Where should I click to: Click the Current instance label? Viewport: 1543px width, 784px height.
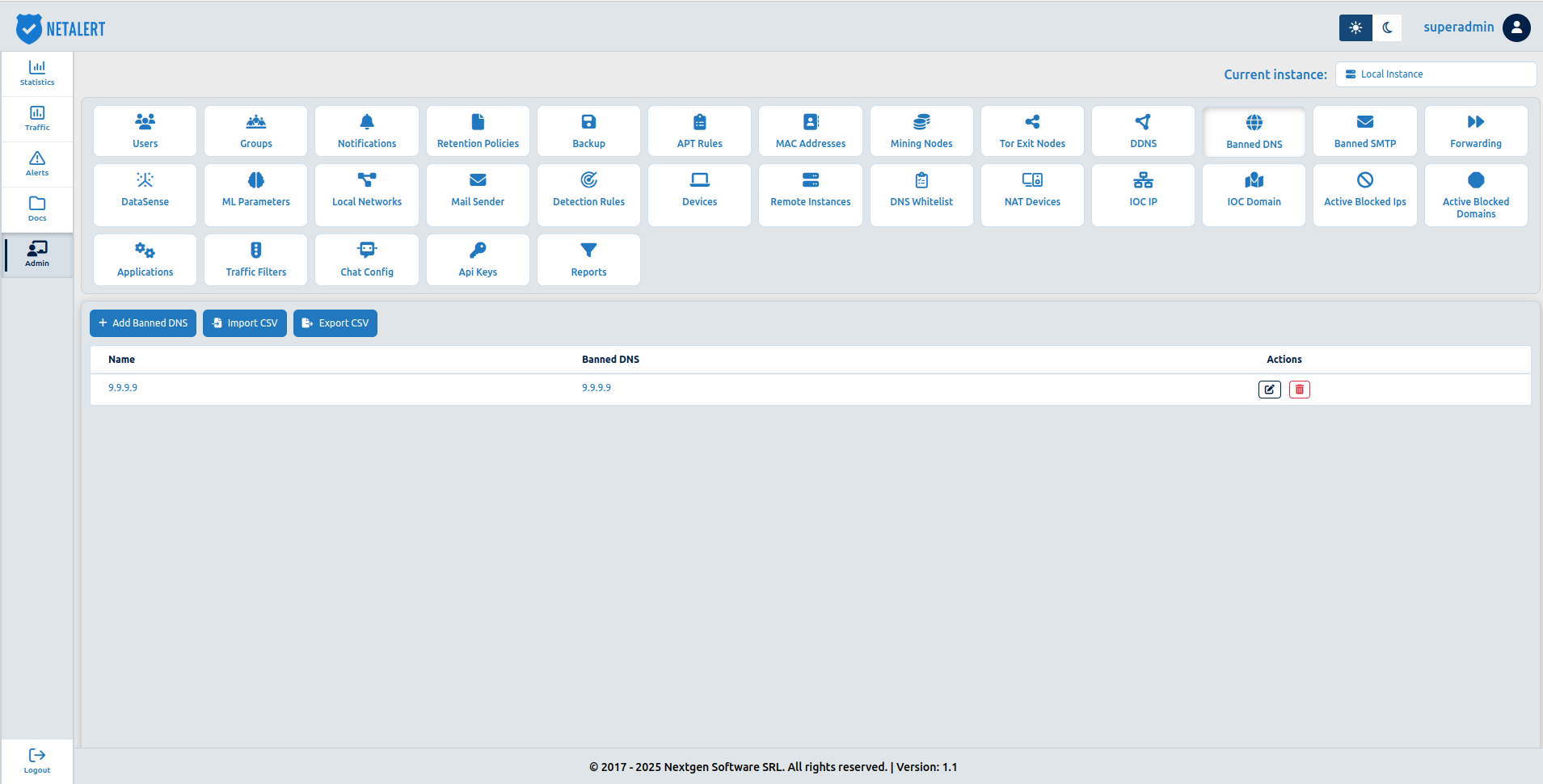coord(1275,74)
